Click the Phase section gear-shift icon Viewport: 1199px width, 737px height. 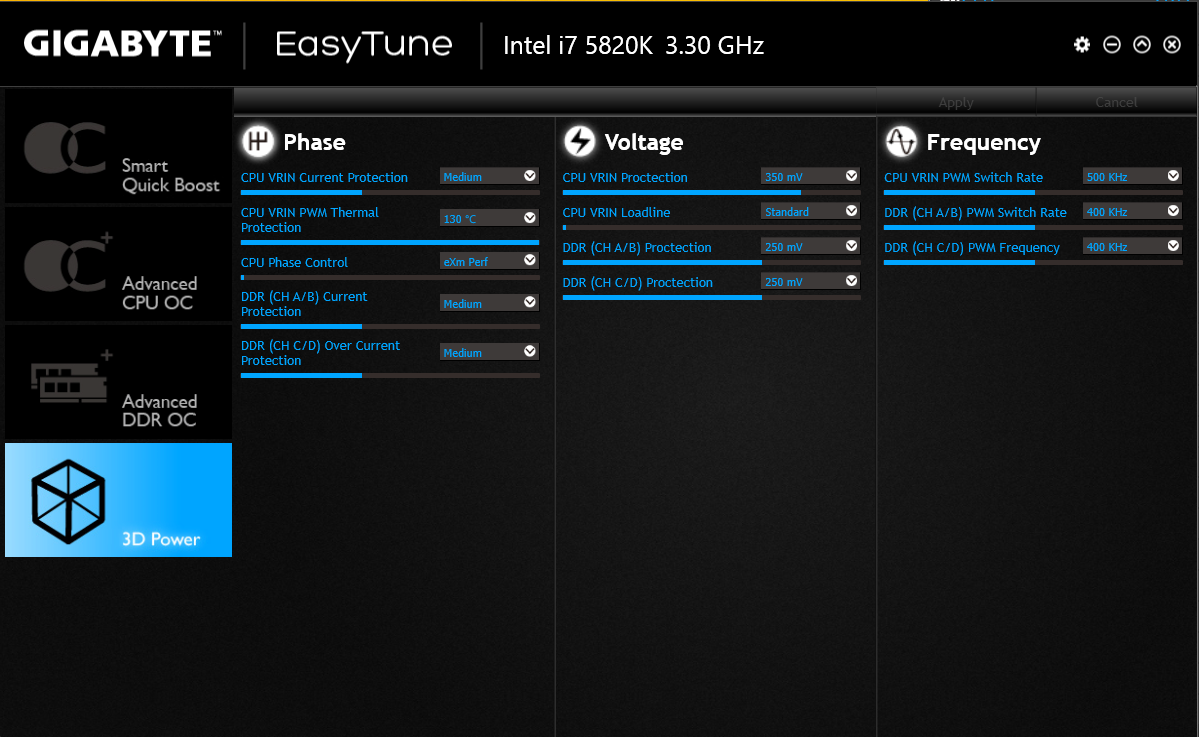[258, 141]
